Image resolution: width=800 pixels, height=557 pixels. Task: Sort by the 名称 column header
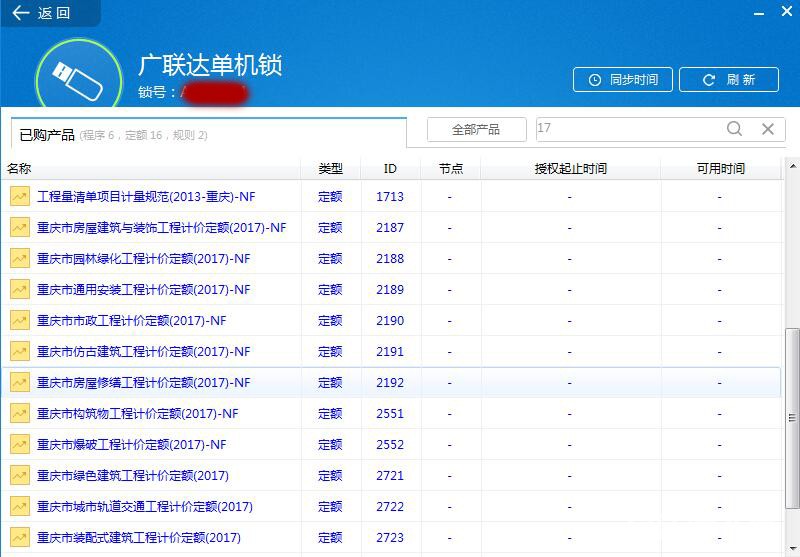pyautogui.click(x=151, y=168)
